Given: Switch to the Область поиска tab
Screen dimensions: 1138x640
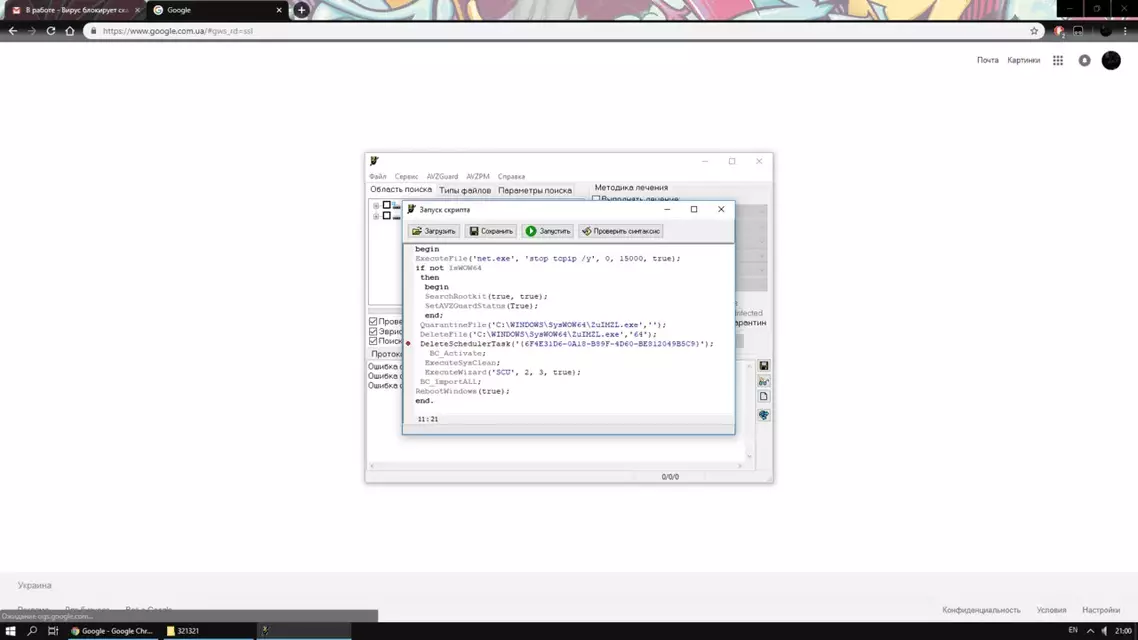Looking at the screenshot, I should 401,189.
